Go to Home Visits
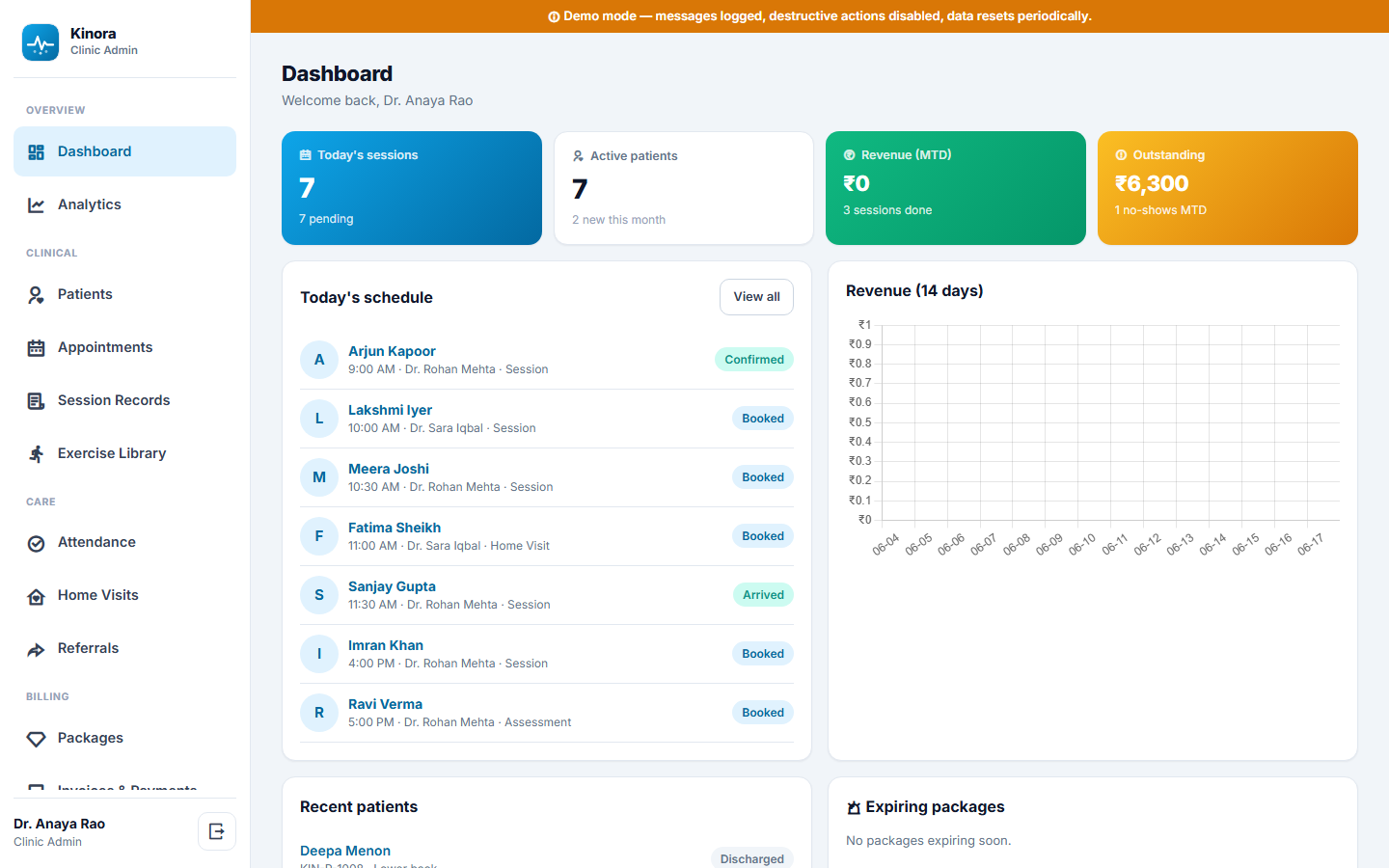The width and height of the screenshot is (1389, 868). point(124,595)
